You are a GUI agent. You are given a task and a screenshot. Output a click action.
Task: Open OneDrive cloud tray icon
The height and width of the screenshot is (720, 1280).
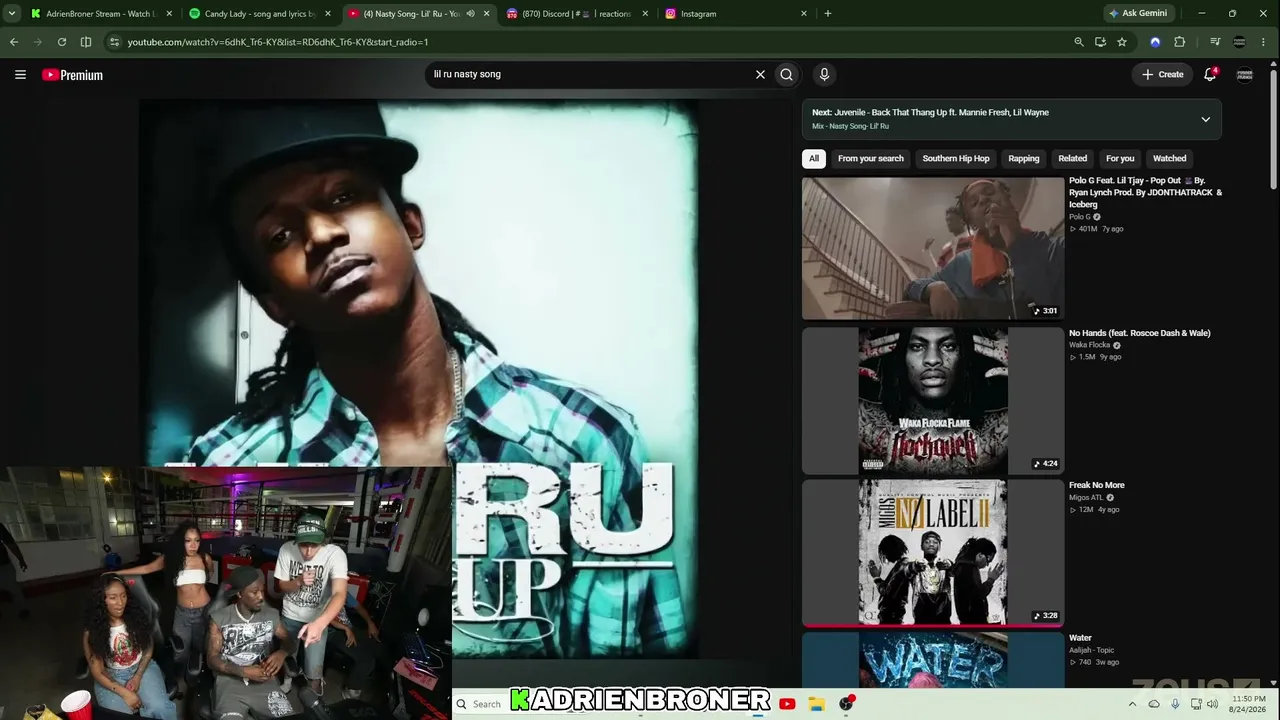coord(1154,704)
